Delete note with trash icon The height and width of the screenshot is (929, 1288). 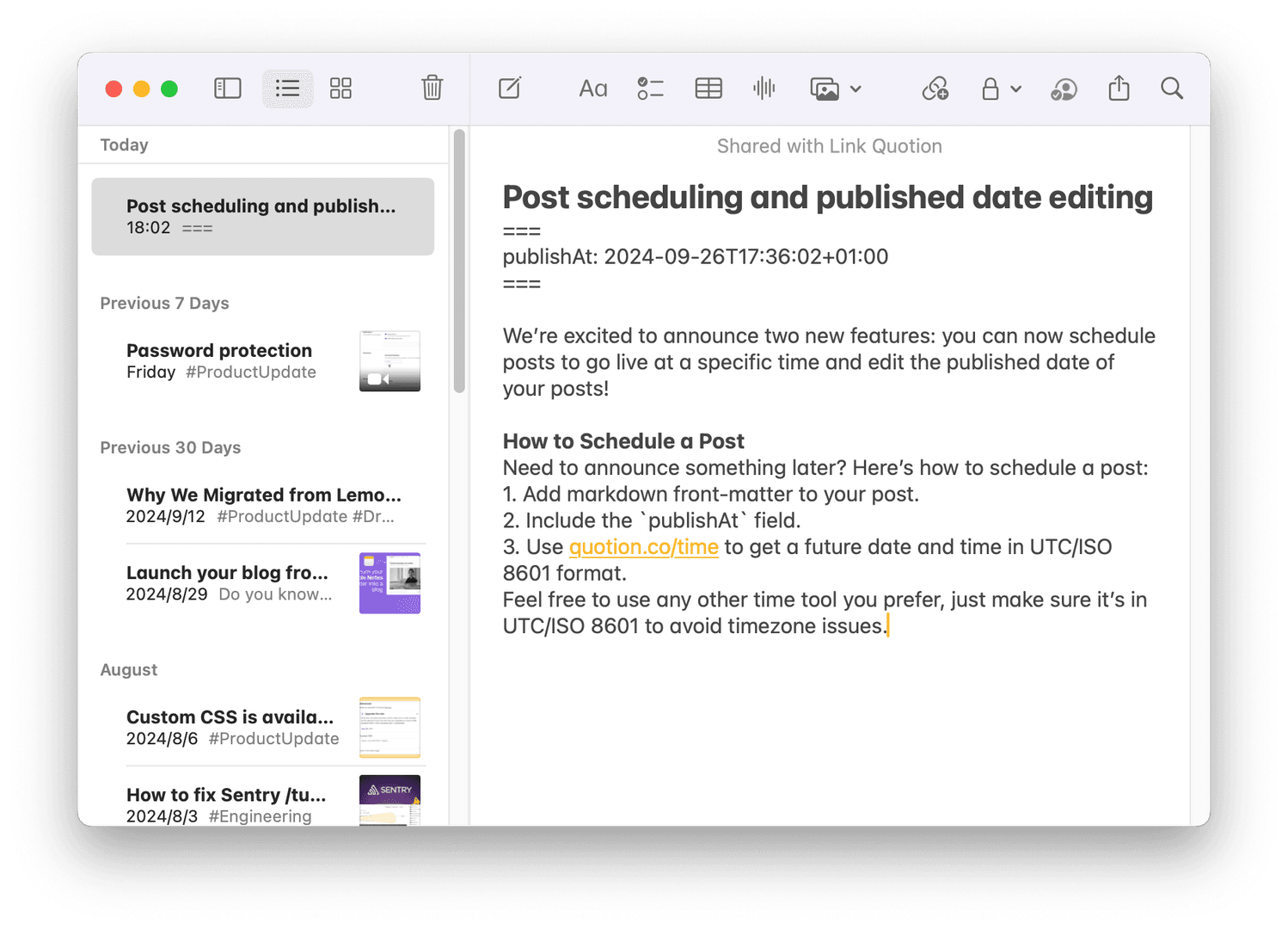coord(432,89)
